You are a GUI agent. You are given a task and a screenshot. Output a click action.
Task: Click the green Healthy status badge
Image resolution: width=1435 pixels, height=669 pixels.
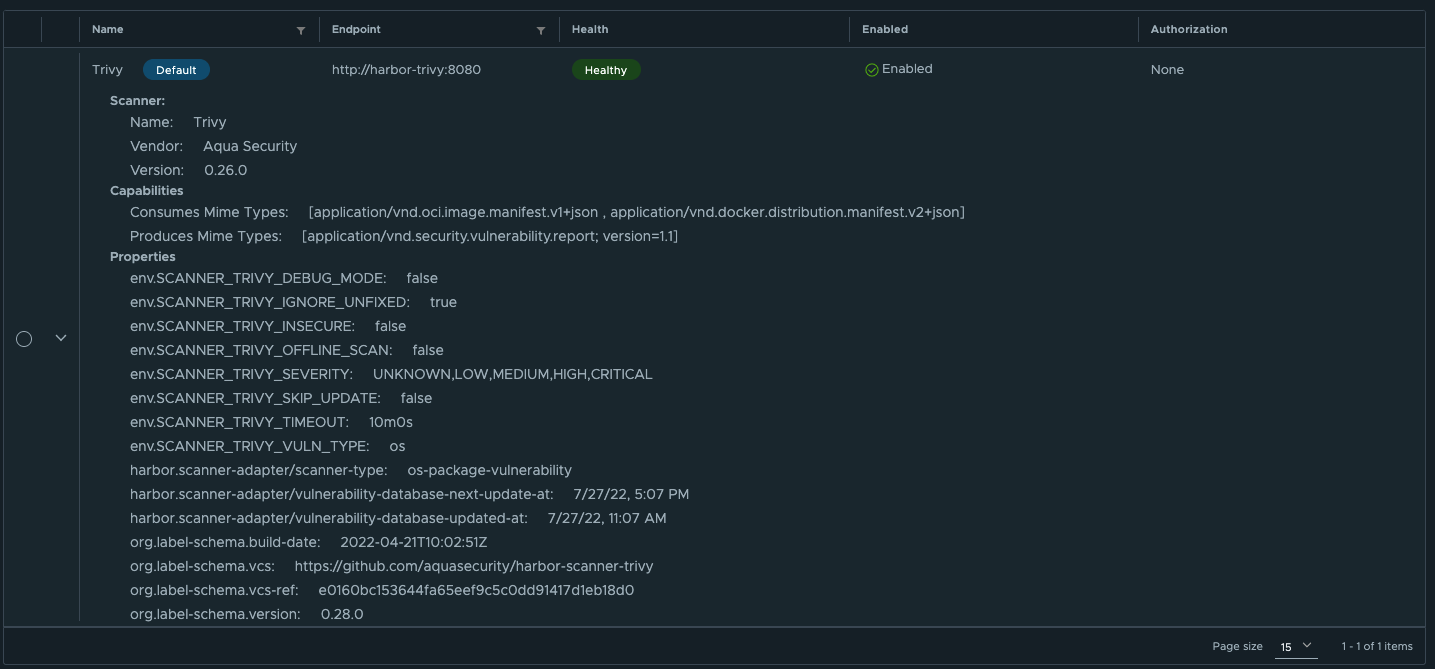pyautogui.click(x=606, y=69)
